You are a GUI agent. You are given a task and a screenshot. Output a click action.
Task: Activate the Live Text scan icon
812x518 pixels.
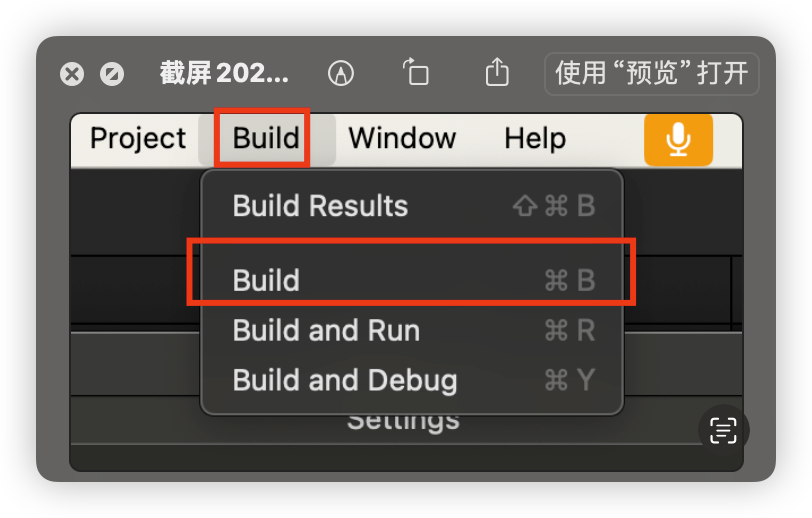(x=723, y=430)
